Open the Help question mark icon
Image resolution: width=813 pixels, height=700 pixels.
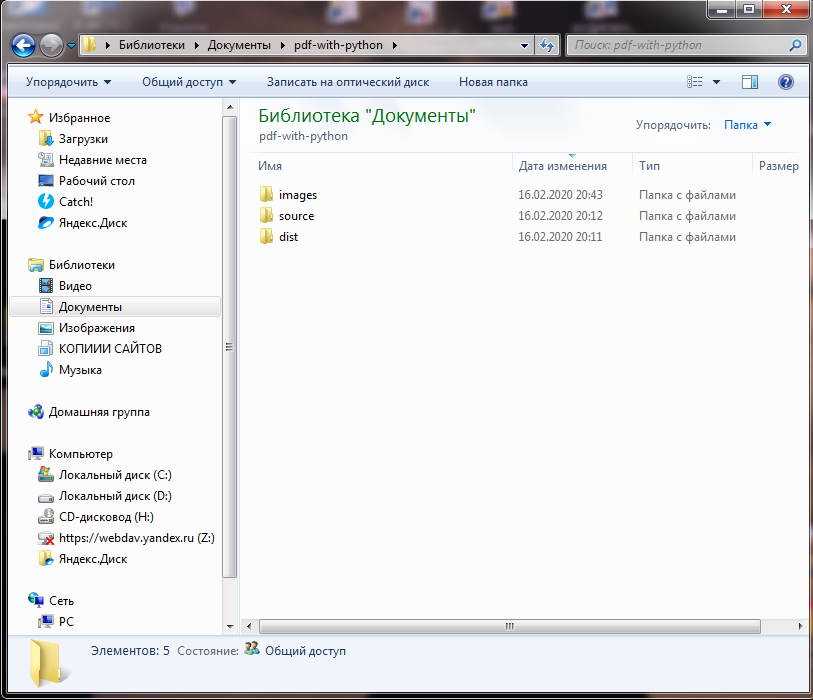pyautogui.click(x=785, y=82)
